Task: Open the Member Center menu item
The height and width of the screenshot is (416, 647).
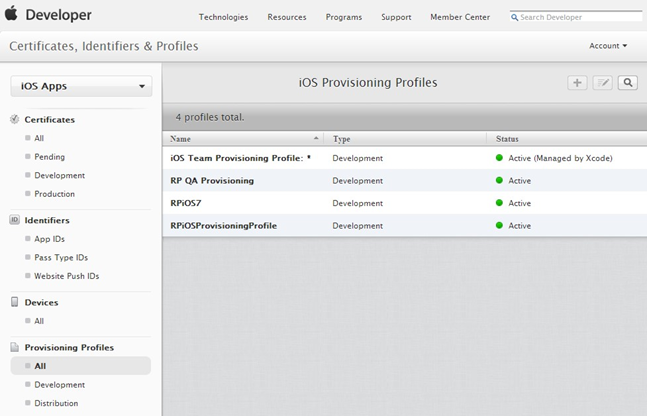Action: (x=460, y=17)
